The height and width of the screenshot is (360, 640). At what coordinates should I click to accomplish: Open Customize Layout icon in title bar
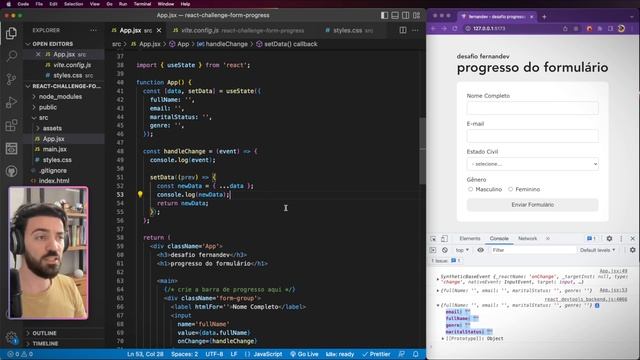click(416, 15)
